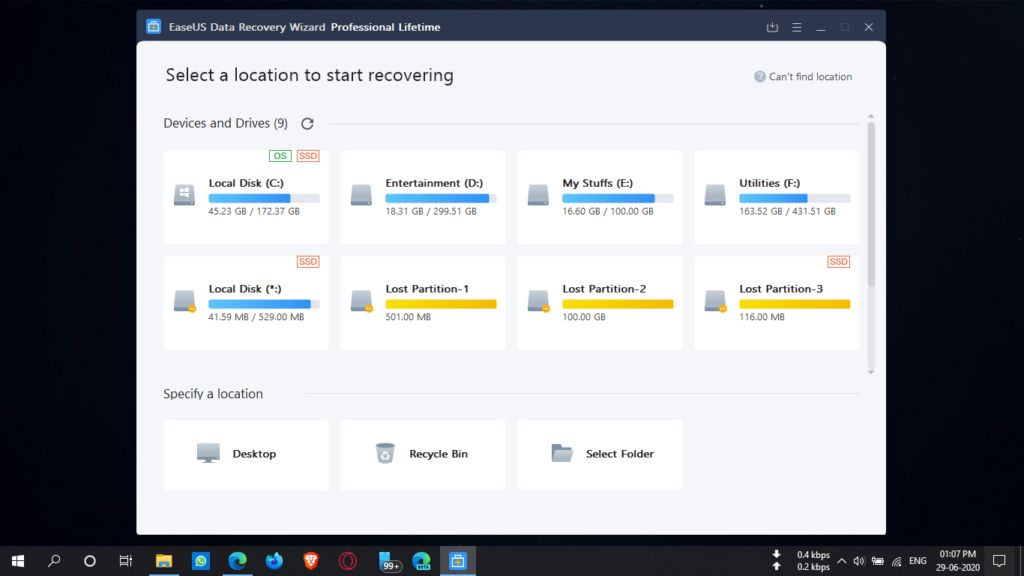The width and height of the screenshot is (1024, 576).
Task: Click the scrollbar up arrow in drives list
Action: 871,116
